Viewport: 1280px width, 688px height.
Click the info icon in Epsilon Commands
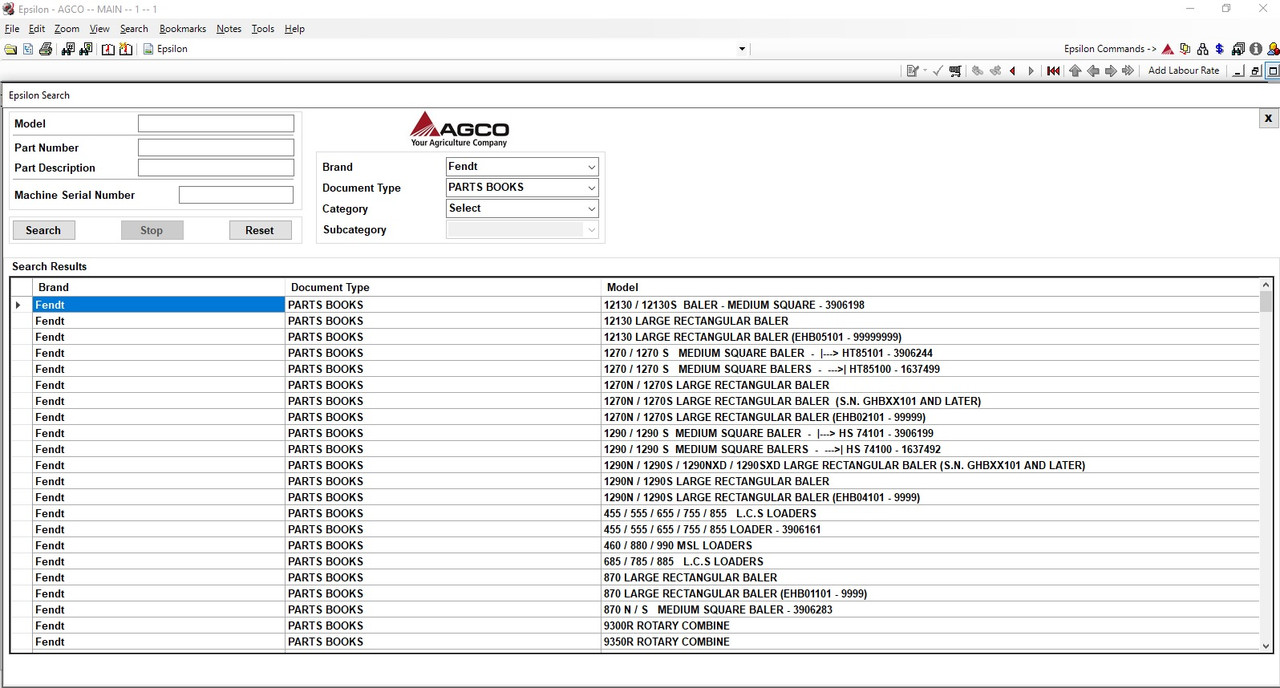(1256, 49)
